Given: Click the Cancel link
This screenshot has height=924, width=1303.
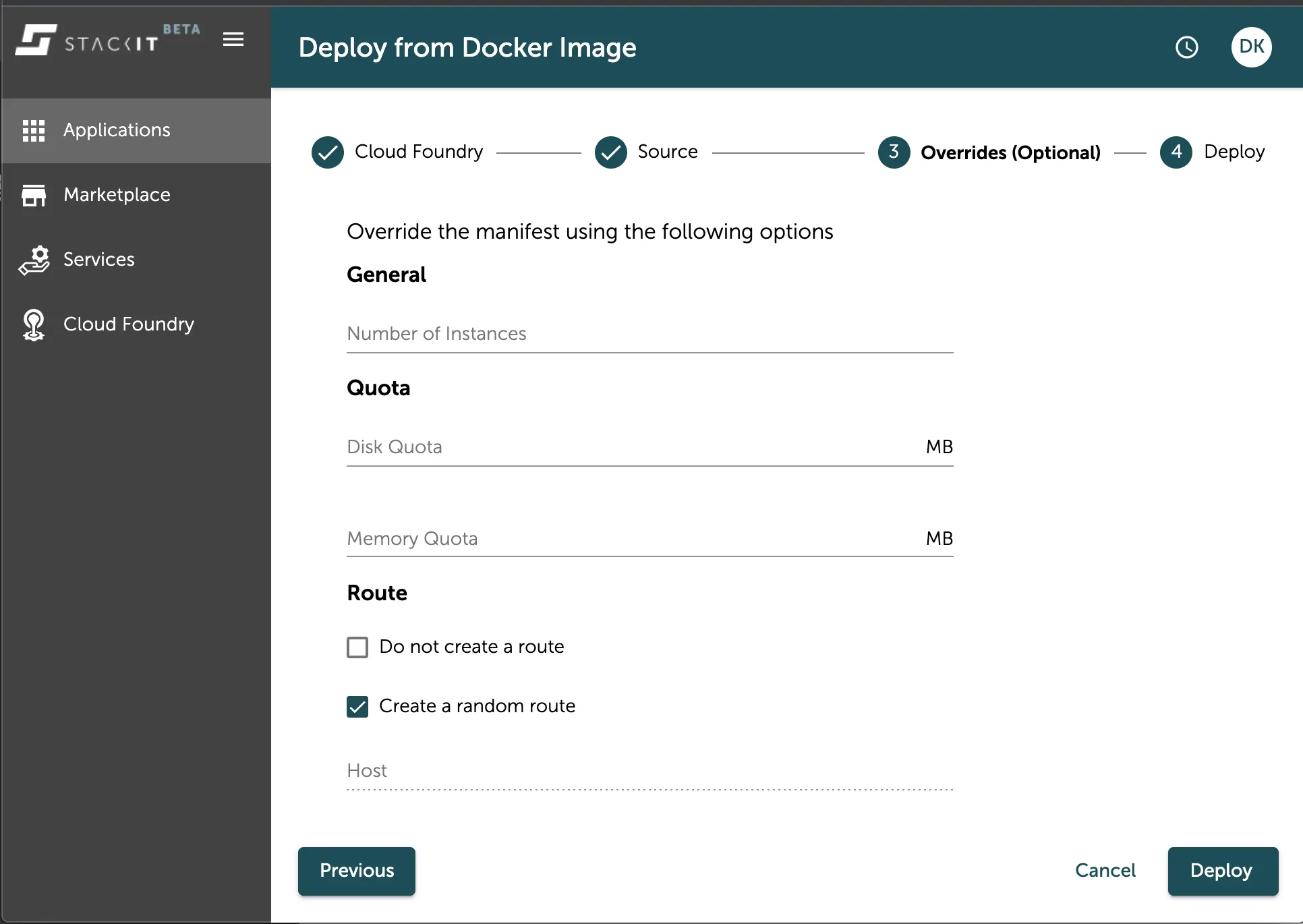Looking at the screenshot, I should [x=1105, y=870].
